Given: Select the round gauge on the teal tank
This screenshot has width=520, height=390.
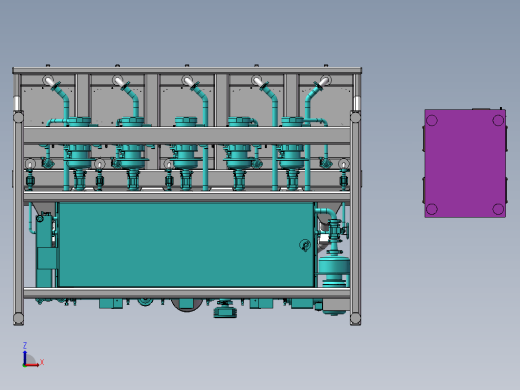Looking at the screenshot, I should click(305, 245).
